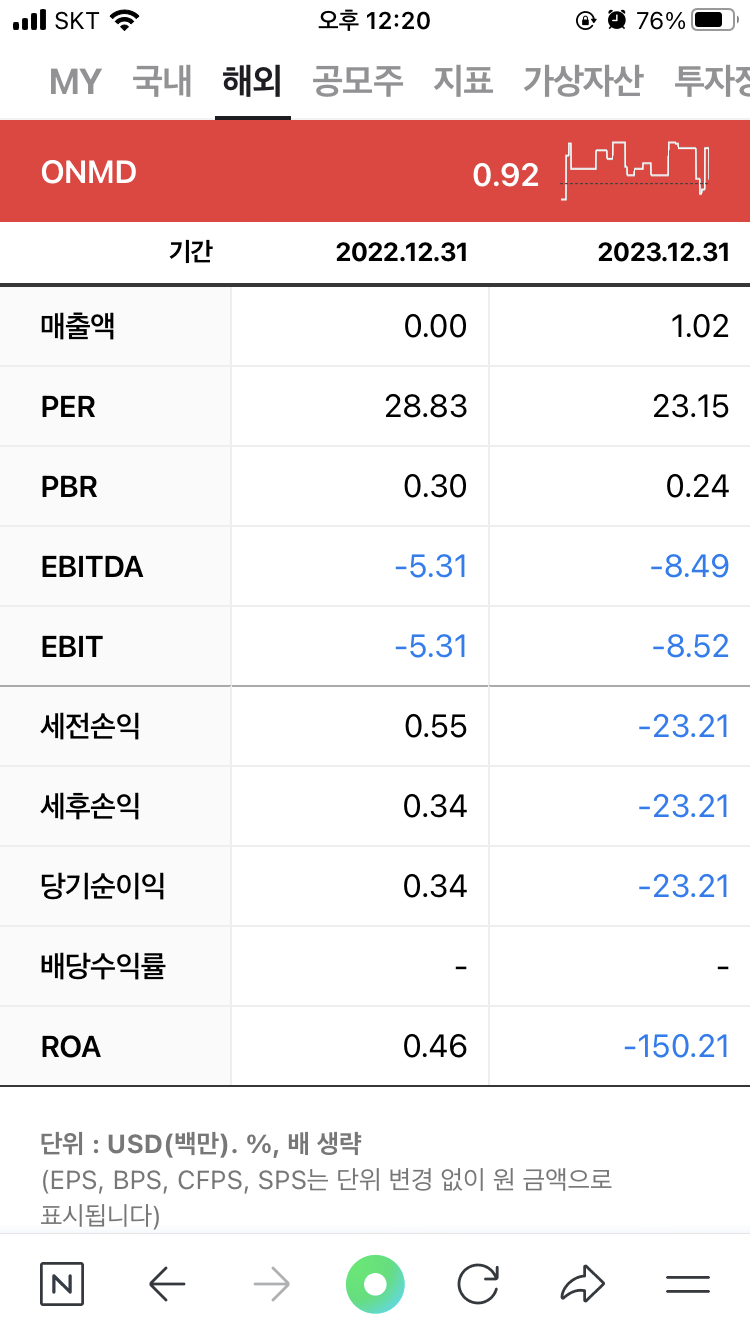Tap the share arrow icon
The width and height of the screenshot is (750, 1334).
(583, 1284)
